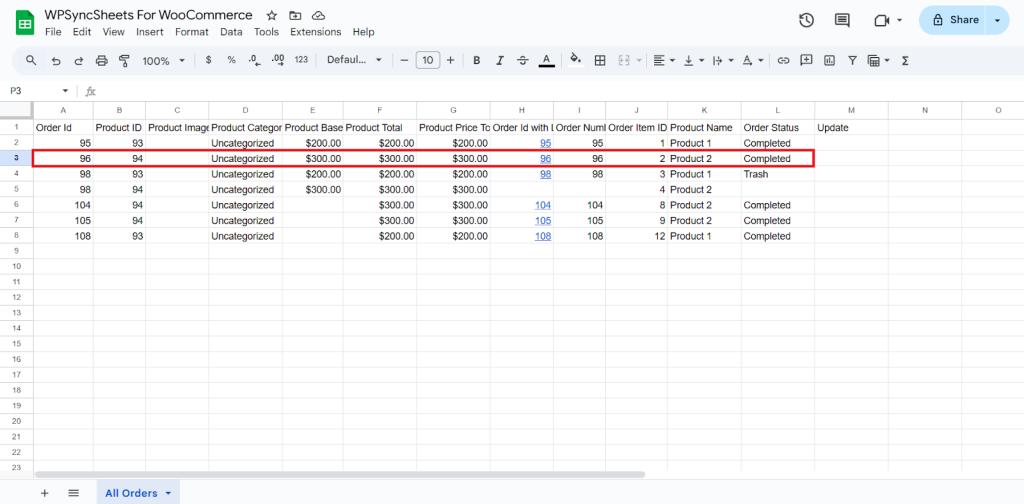This screenshot has width=1024, height=504.
Task: Open the File menu
Action: tap(53, 32)
